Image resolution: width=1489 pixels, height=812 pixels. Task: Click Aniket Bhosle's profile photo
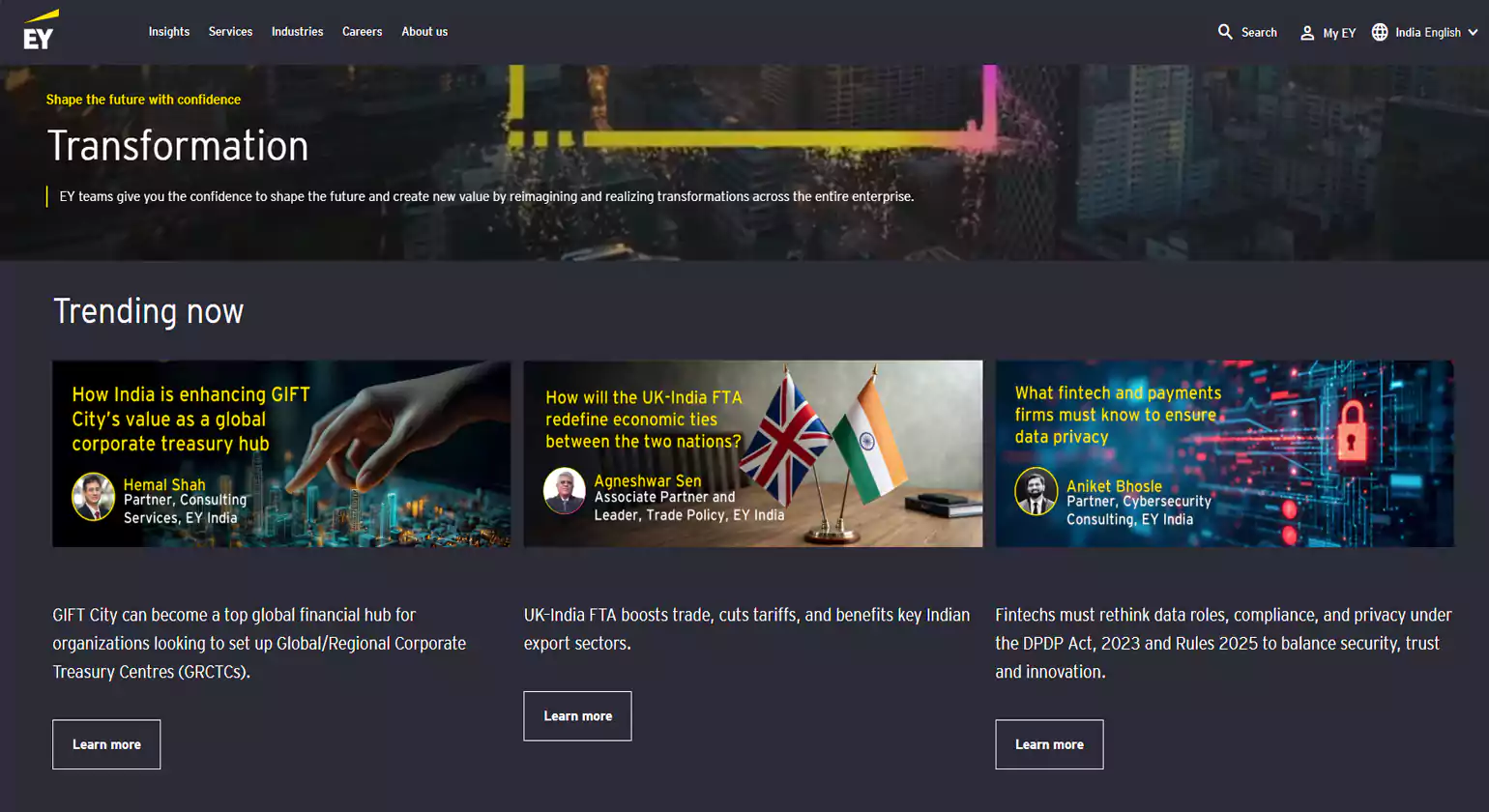click(x=1036, y=492)
